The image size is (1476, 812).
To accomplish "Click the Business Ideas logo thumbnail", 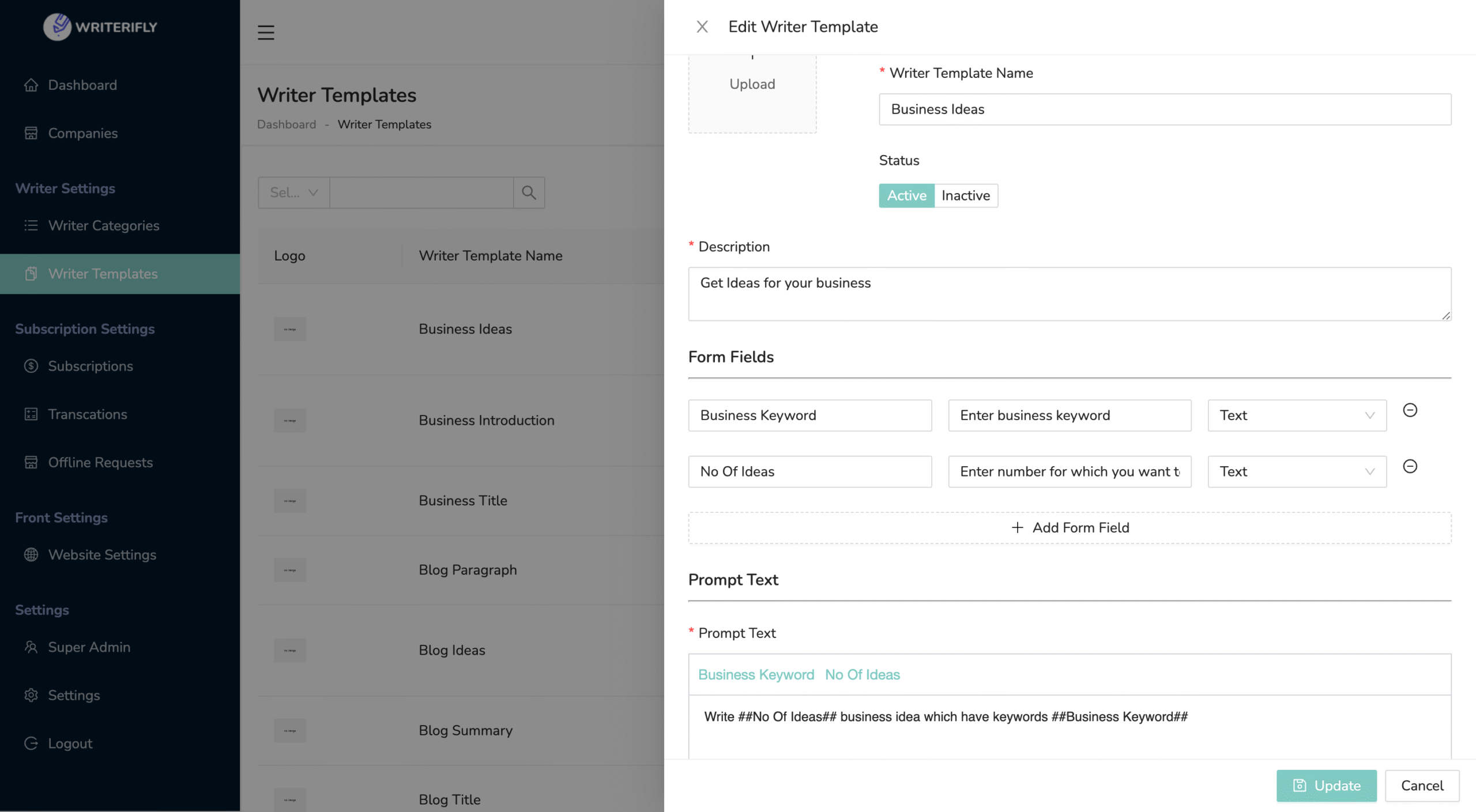I will (290, 329).
